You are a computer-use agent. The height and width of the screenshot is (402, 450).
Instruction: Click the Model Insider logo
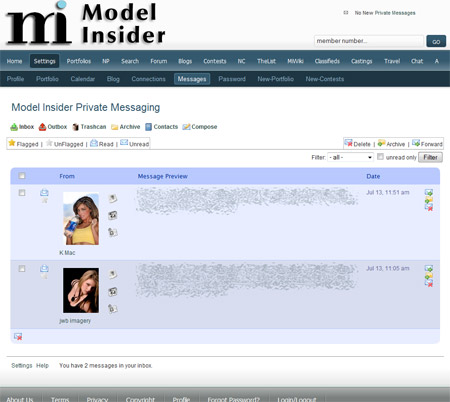pos(86,24)
